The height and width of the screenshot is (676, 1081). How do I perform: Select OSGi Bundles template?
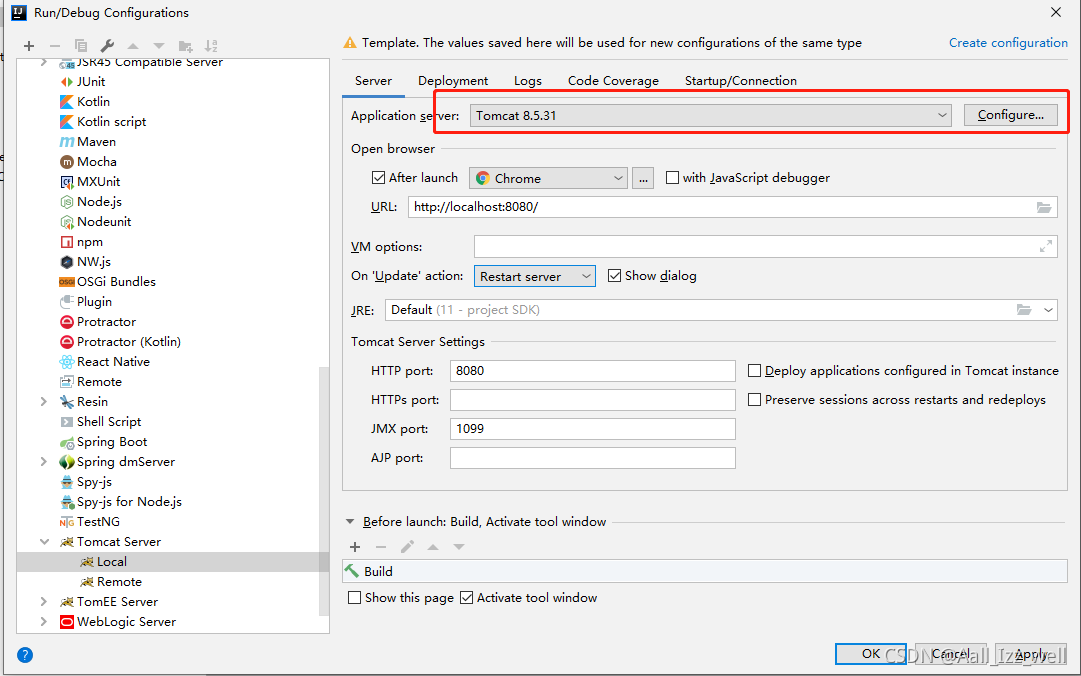click(116, 281)
